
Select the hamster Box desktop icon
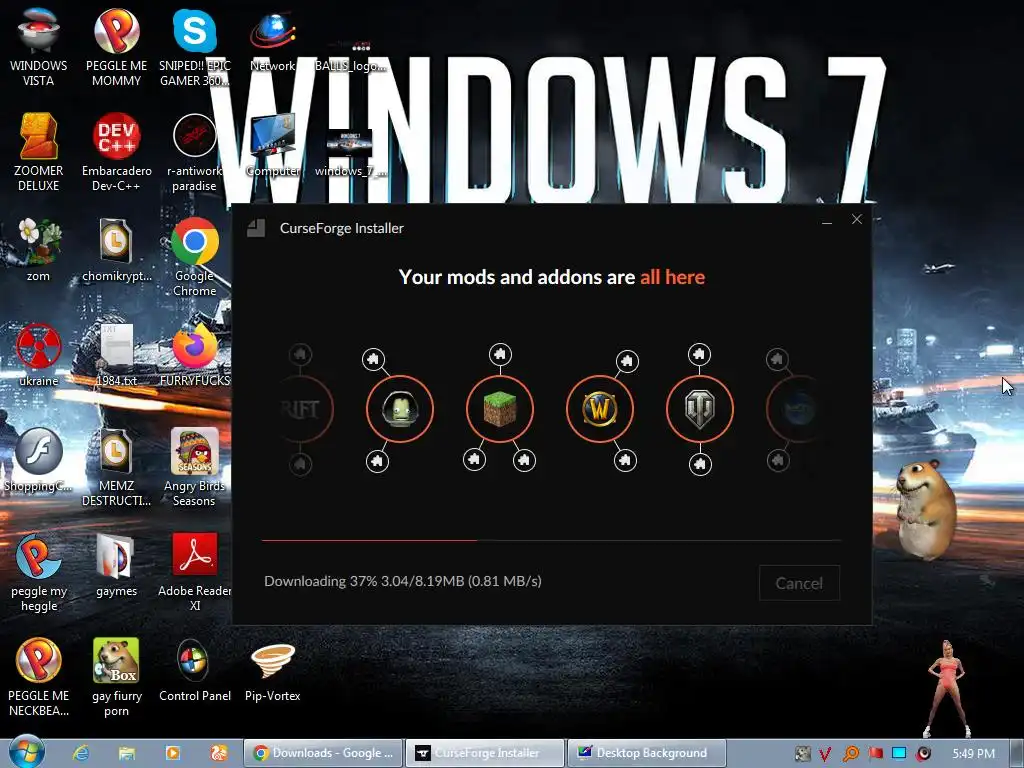coord(116,677)
